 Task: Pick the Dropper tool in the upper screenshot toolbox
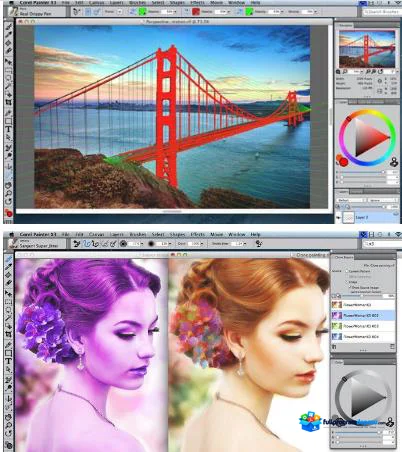pos(9,35)
